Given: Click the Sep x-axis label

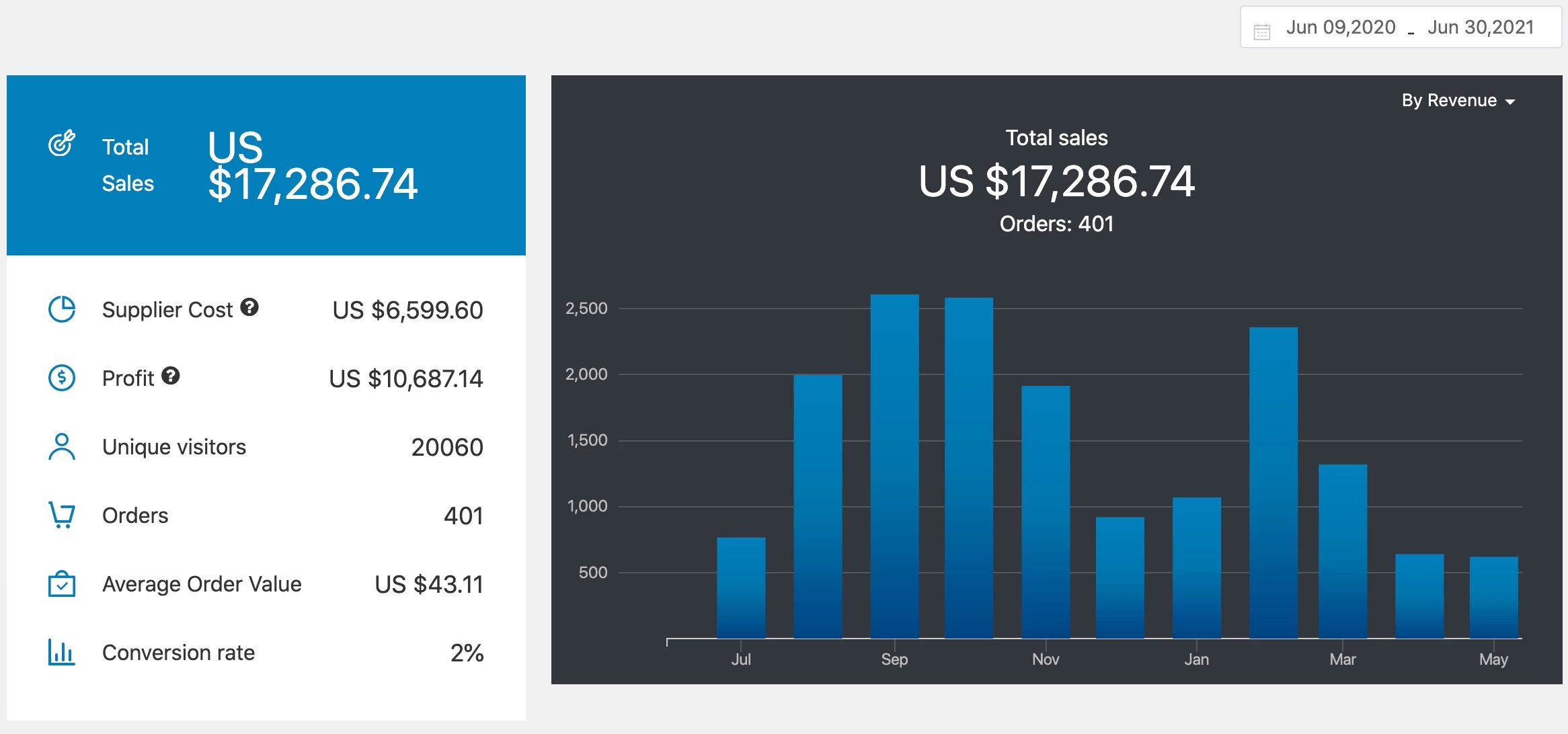Looking at the screenshot, I should click(895, 659).
